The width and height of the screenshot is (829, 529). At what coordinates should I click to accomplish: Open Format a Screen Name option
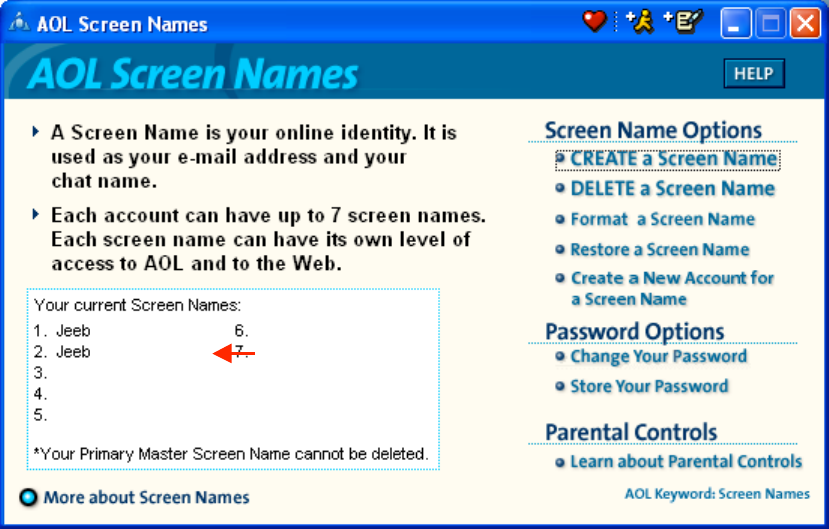click(662, 219)
